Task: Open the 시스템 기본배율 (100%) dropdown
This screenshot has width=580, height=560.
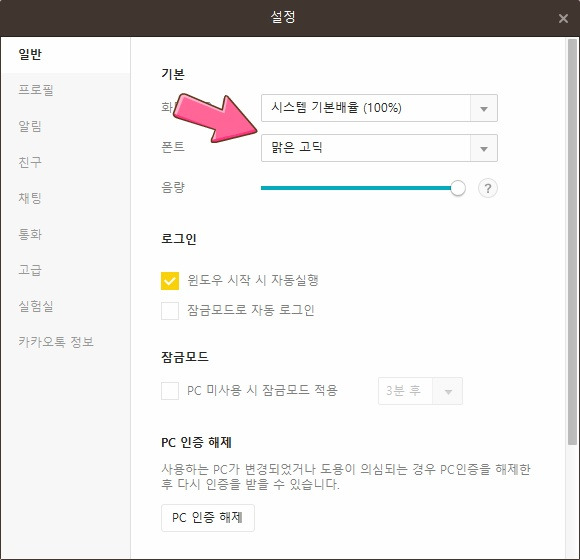Action: (x=379, y=108)
